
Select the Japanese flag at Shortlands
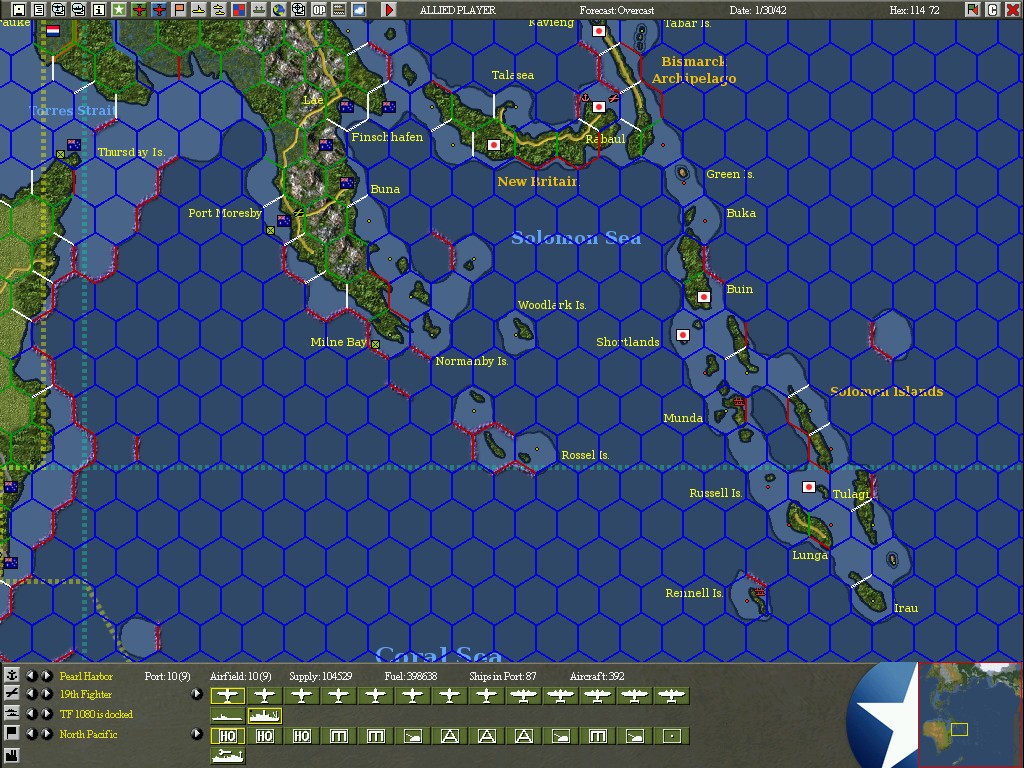682,335
